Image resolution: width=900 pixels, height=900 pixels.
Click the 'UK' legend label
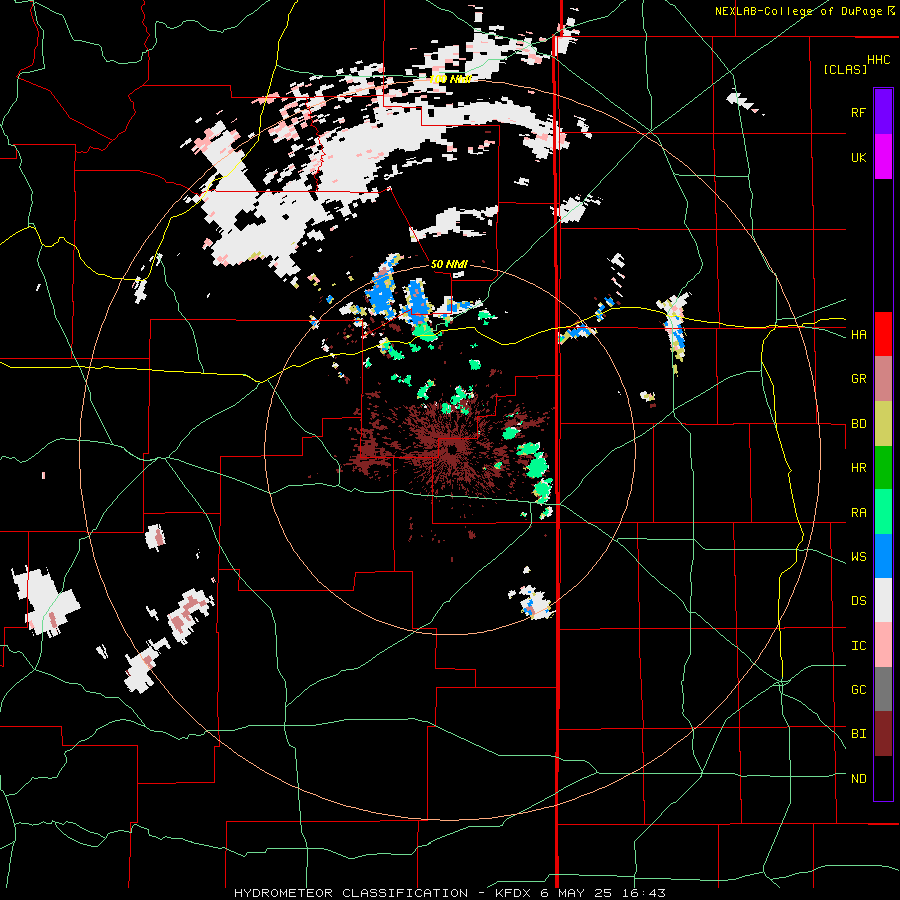coord(858,158)
